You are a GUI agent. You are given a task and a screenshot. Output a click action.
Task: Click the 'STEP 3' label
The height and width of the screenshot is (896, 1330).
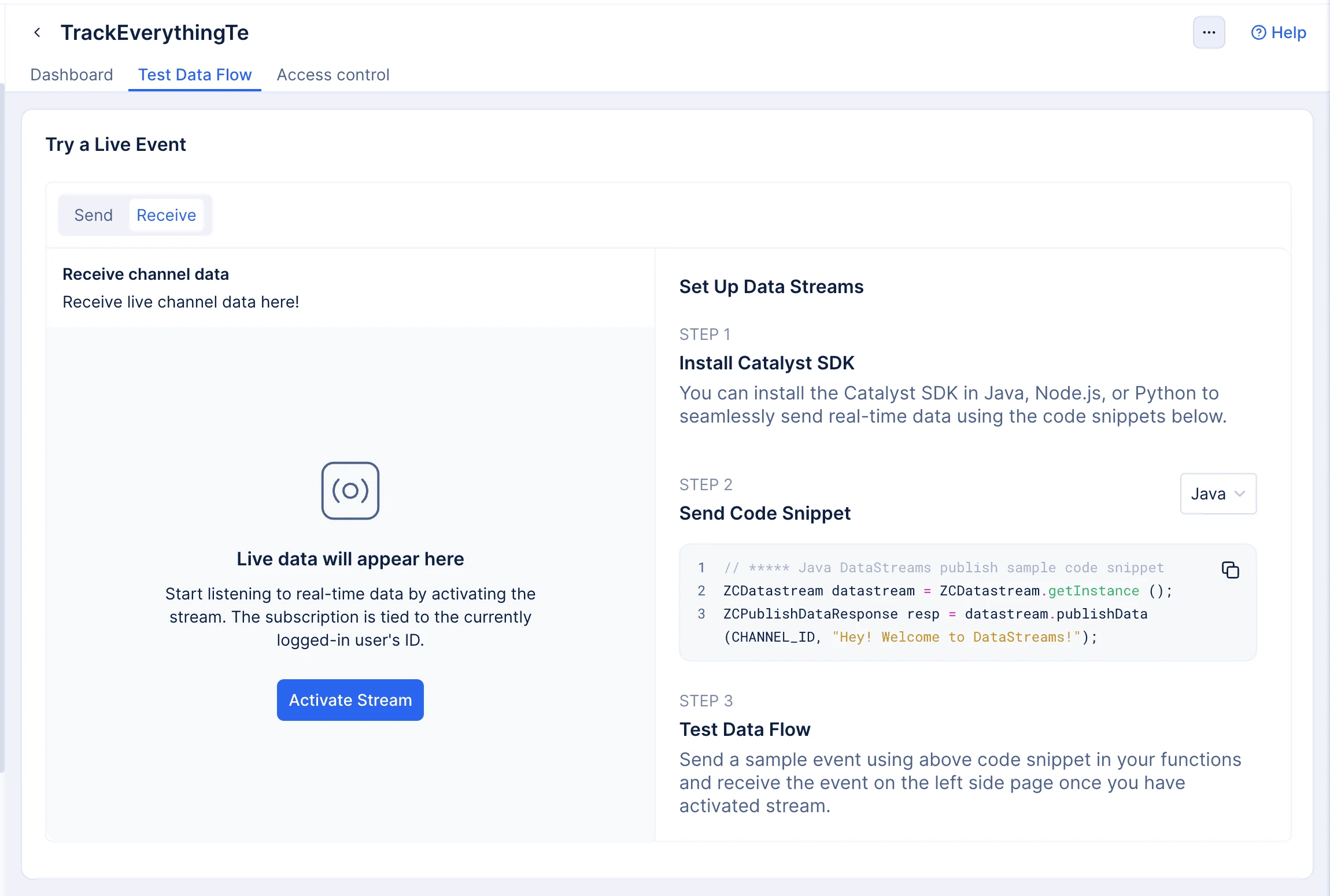coord(706,701)
